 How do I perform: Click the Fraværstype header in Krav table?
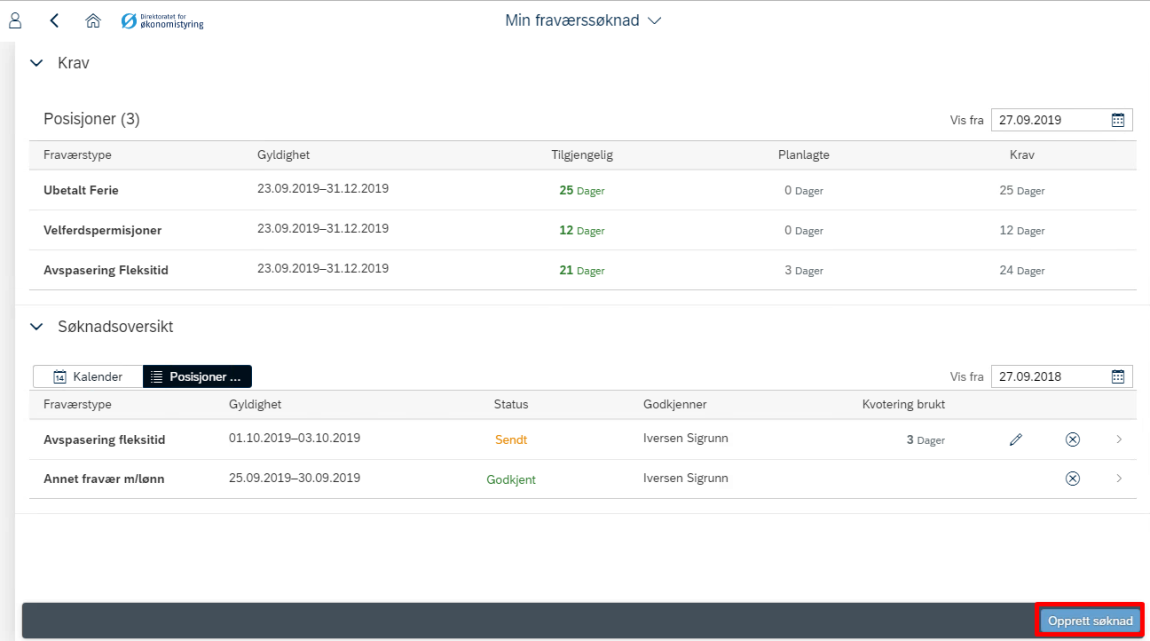pos(77,155)
